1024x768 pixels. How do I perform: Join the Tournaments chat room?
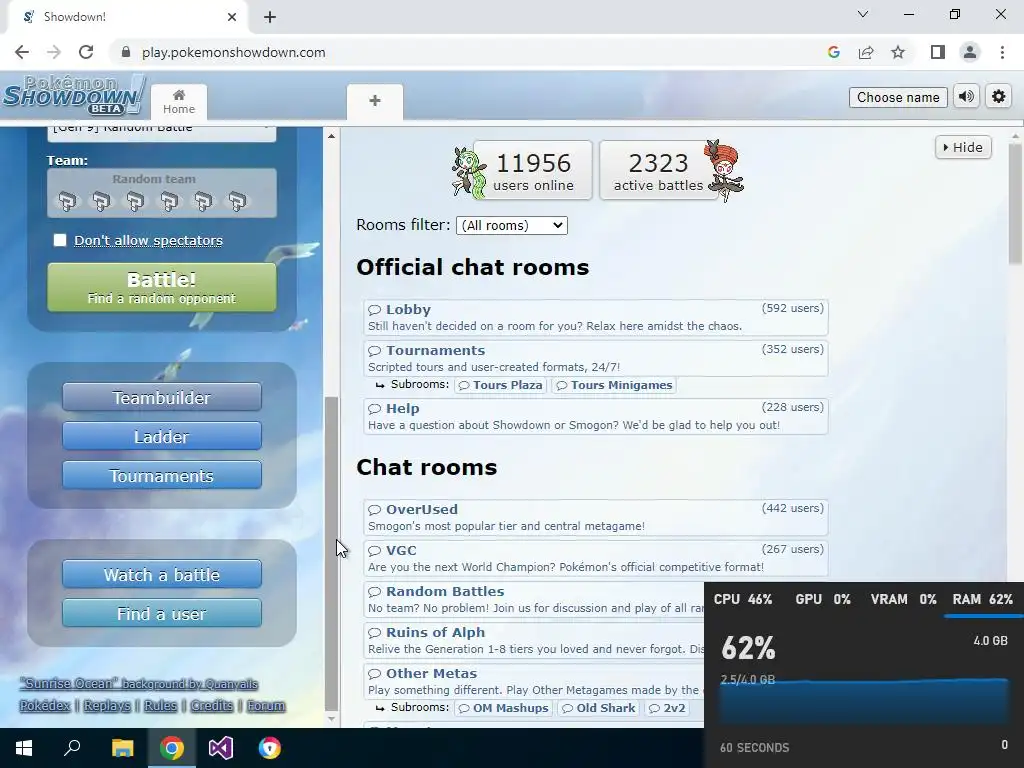[596, 358]
